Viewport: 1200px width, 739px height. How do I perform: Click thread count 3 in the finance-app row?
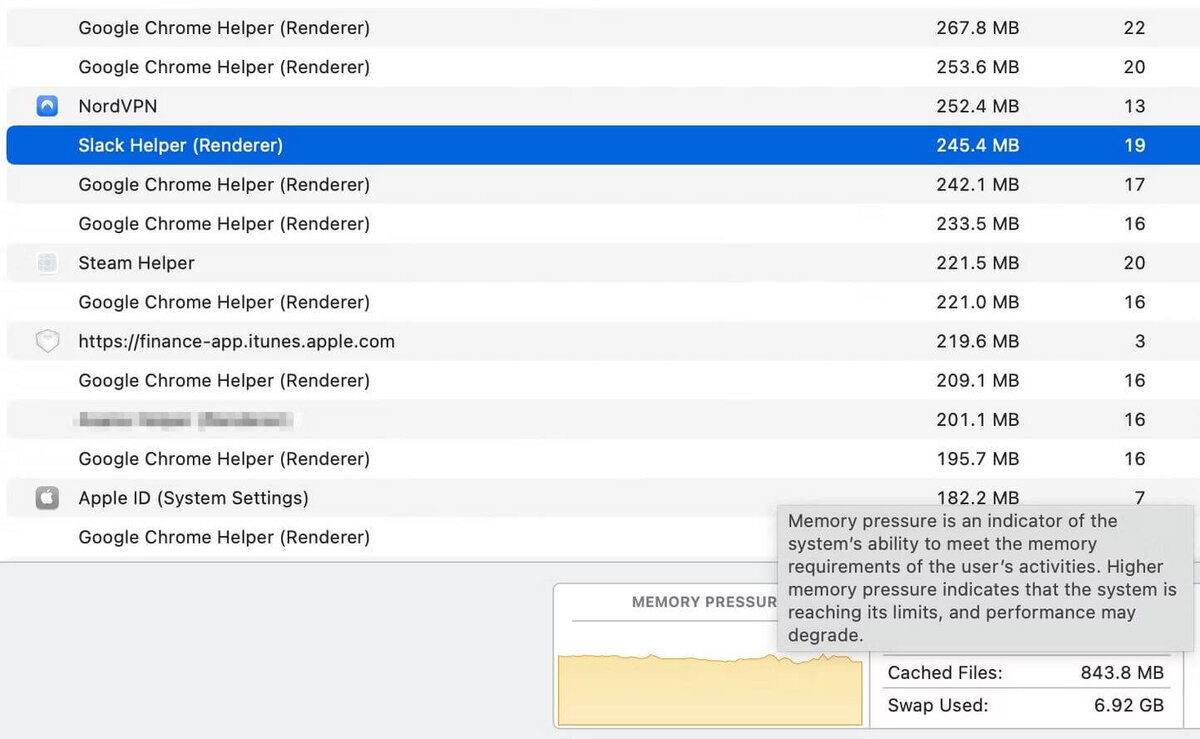(1140, 341)
